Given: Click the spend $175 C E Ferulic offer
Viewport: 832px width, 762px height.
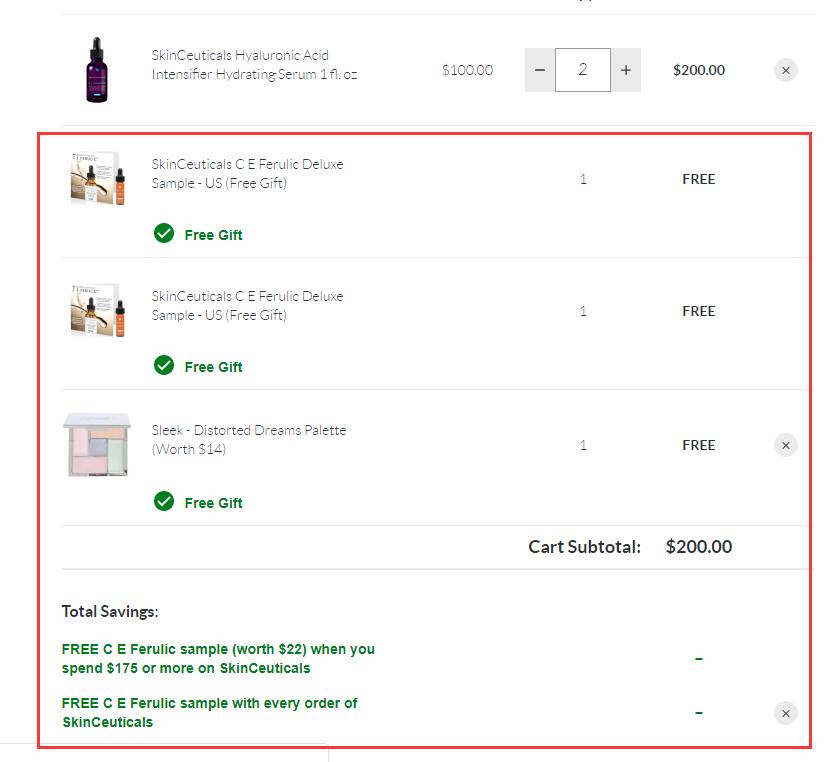Looking at the screenshot, I should tap(218, 659).
